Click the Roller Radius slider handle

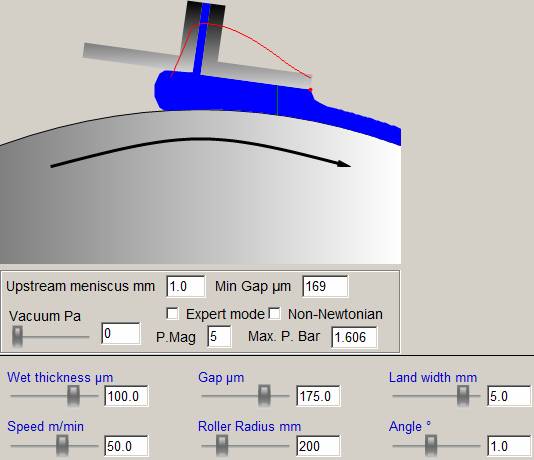[x=222, y=445]
